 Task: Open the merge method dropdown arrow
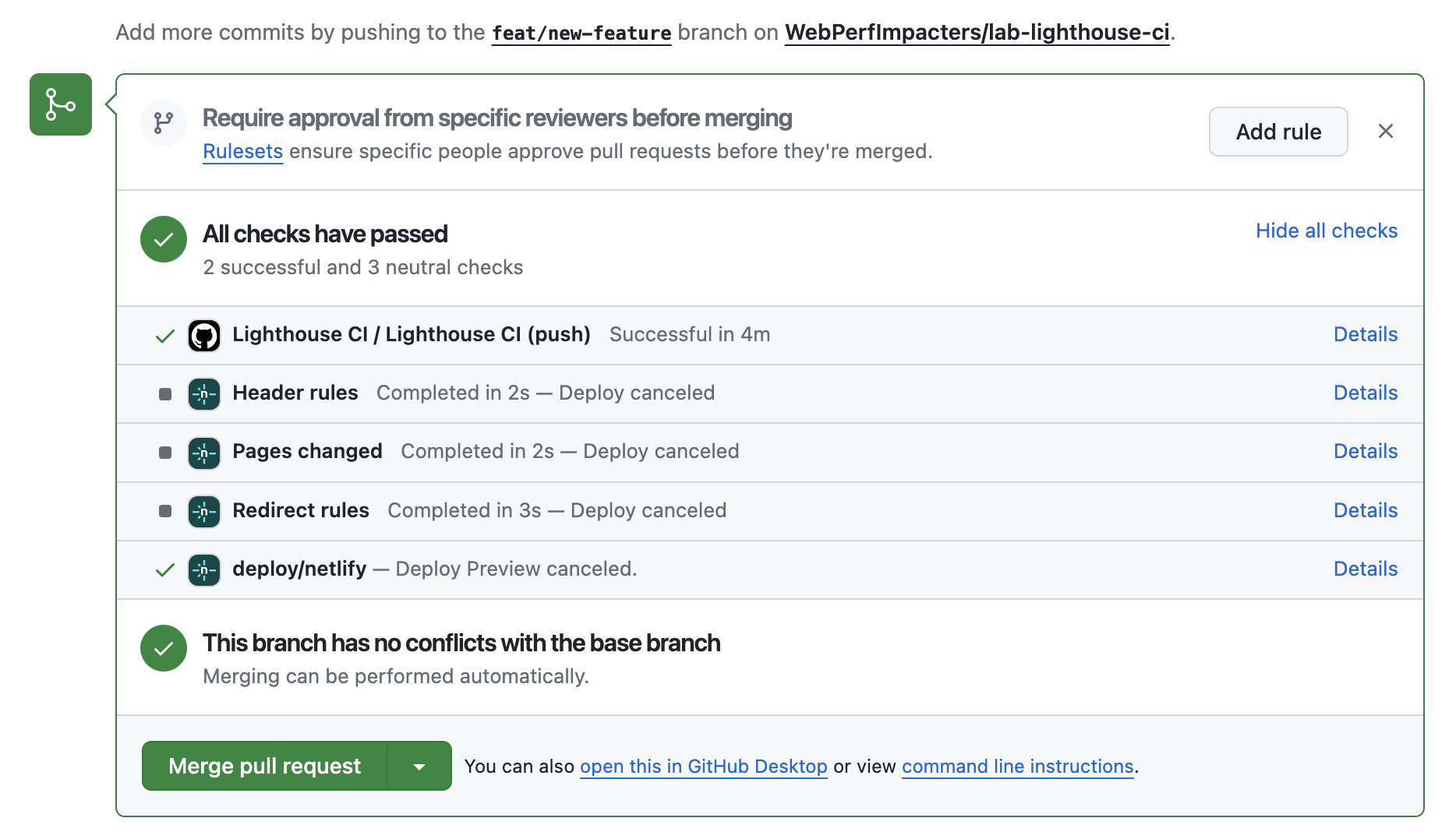pyautogui.click(x=419, y=767)
